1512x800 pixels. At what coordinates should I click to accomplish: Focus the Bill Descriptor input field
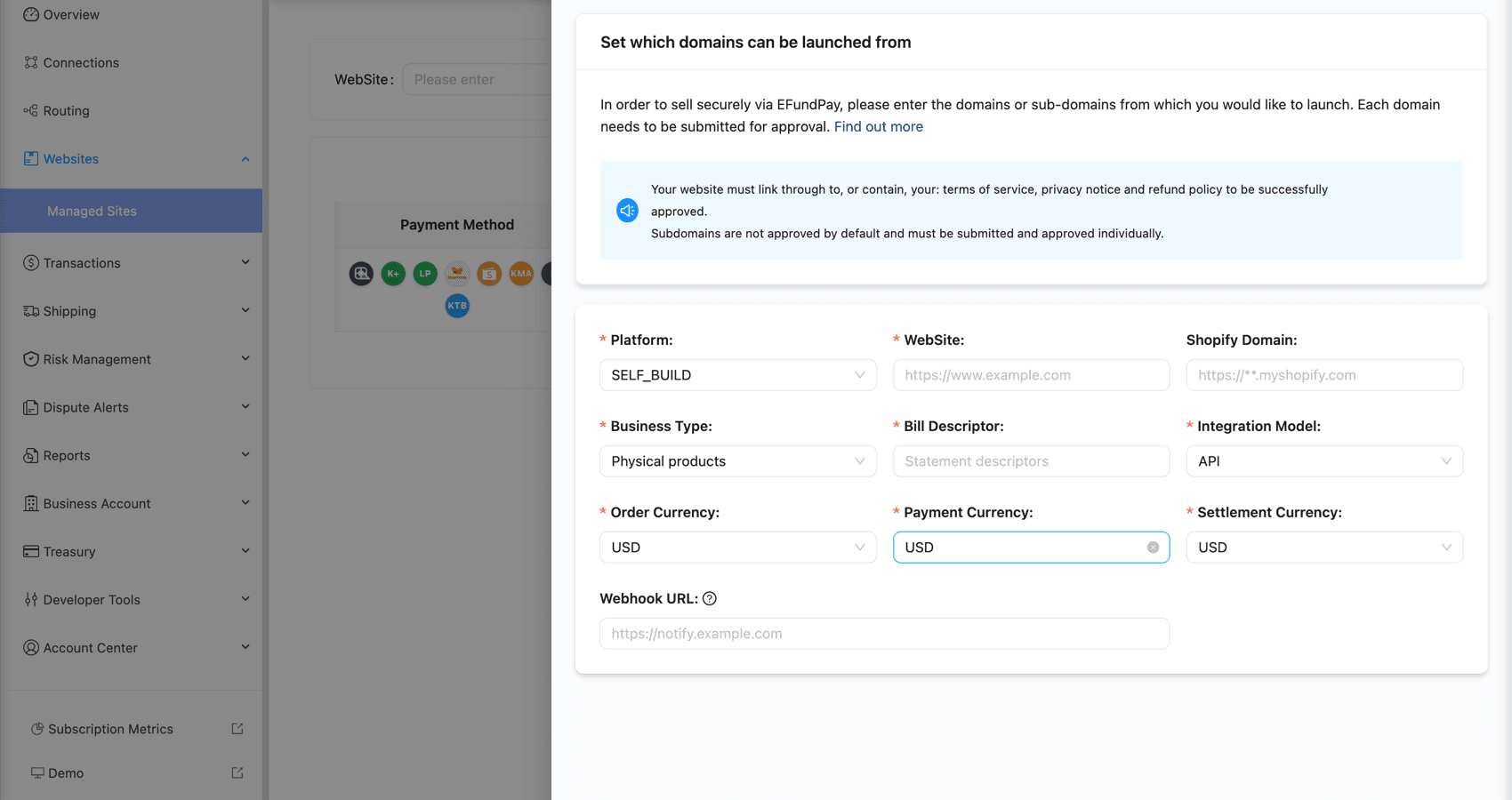pyautogui.click(x=1031, y=461)
